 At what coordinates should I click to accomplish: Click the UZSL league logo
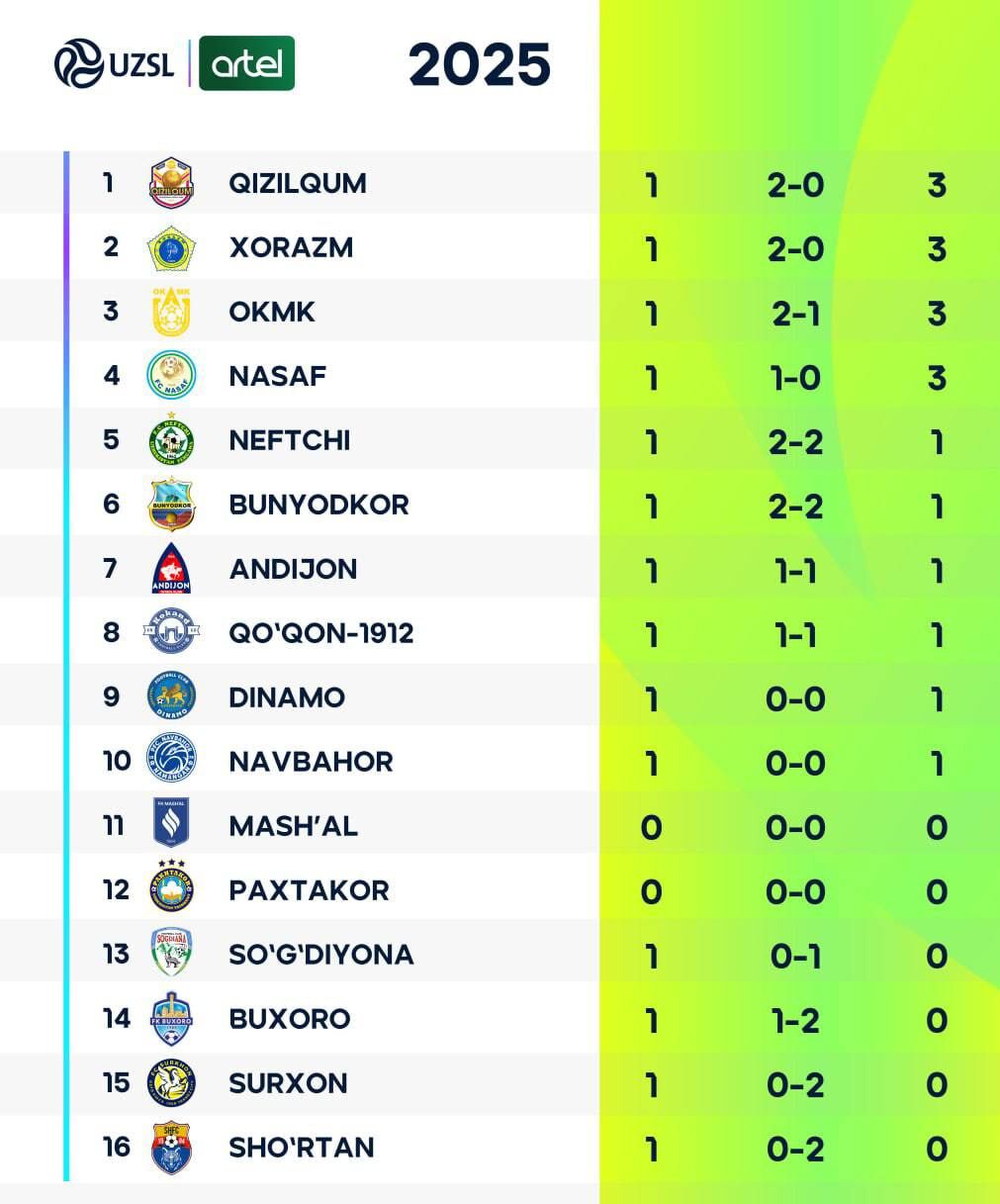point(114,63)
